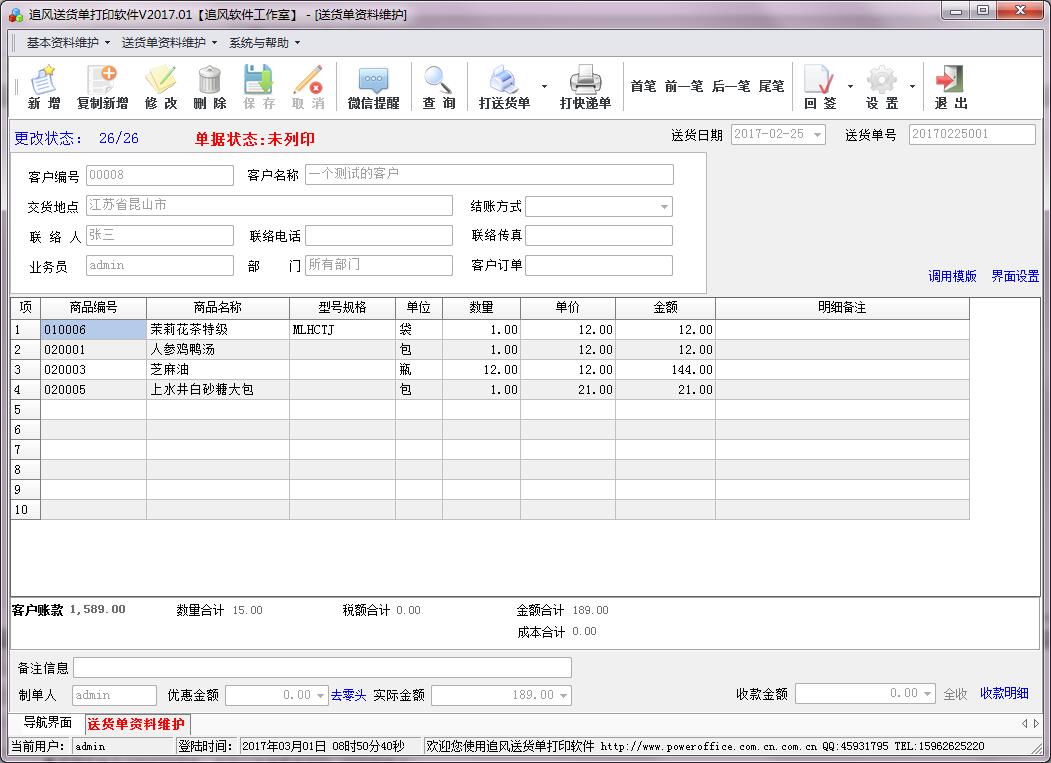
Task: Open the 结账方式 combo box
Action: pyautogui.click(x=664, y=207)
